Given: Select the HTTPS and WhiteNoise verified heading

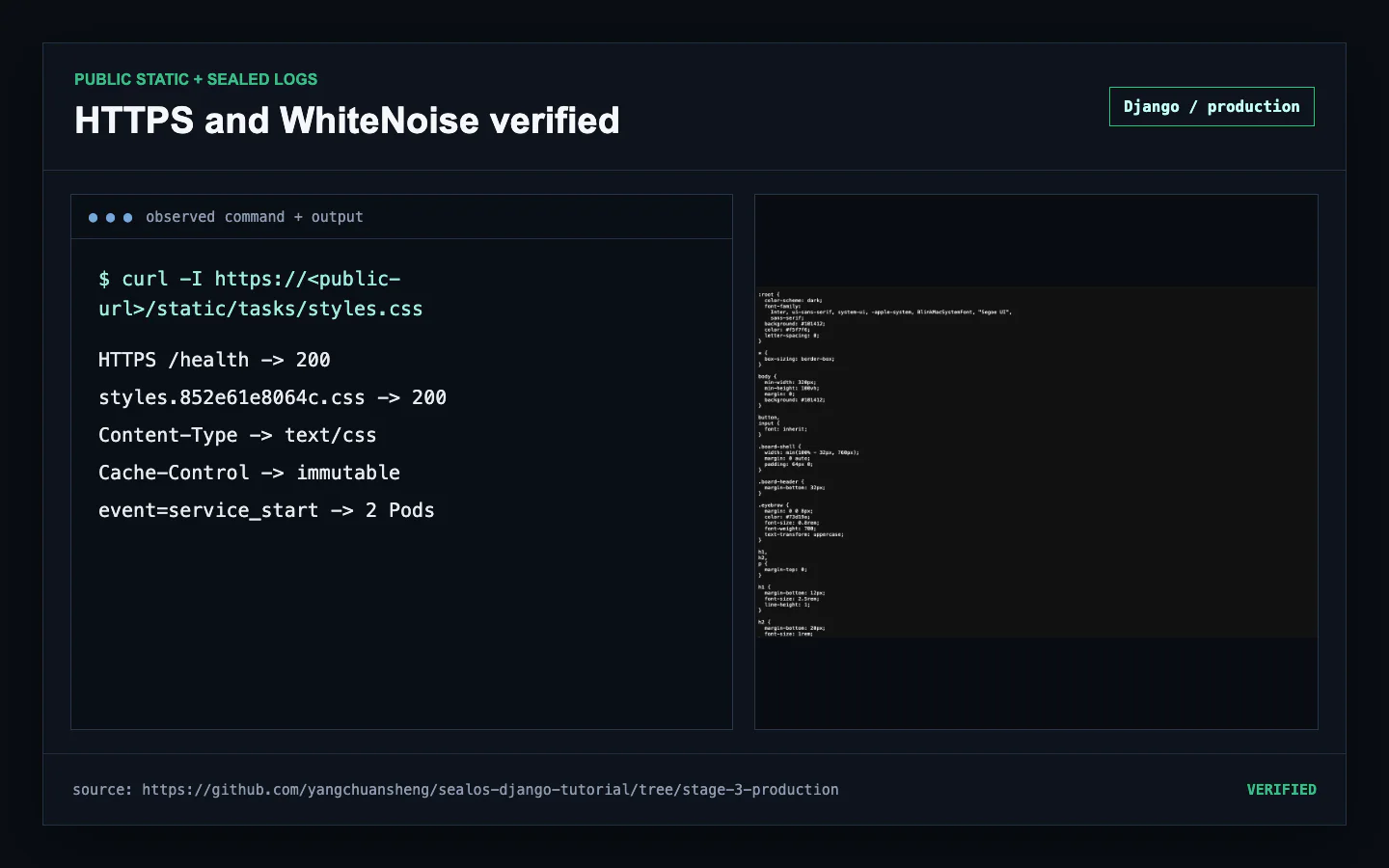Looking at the screenshot, I should [x=347, y=121].
